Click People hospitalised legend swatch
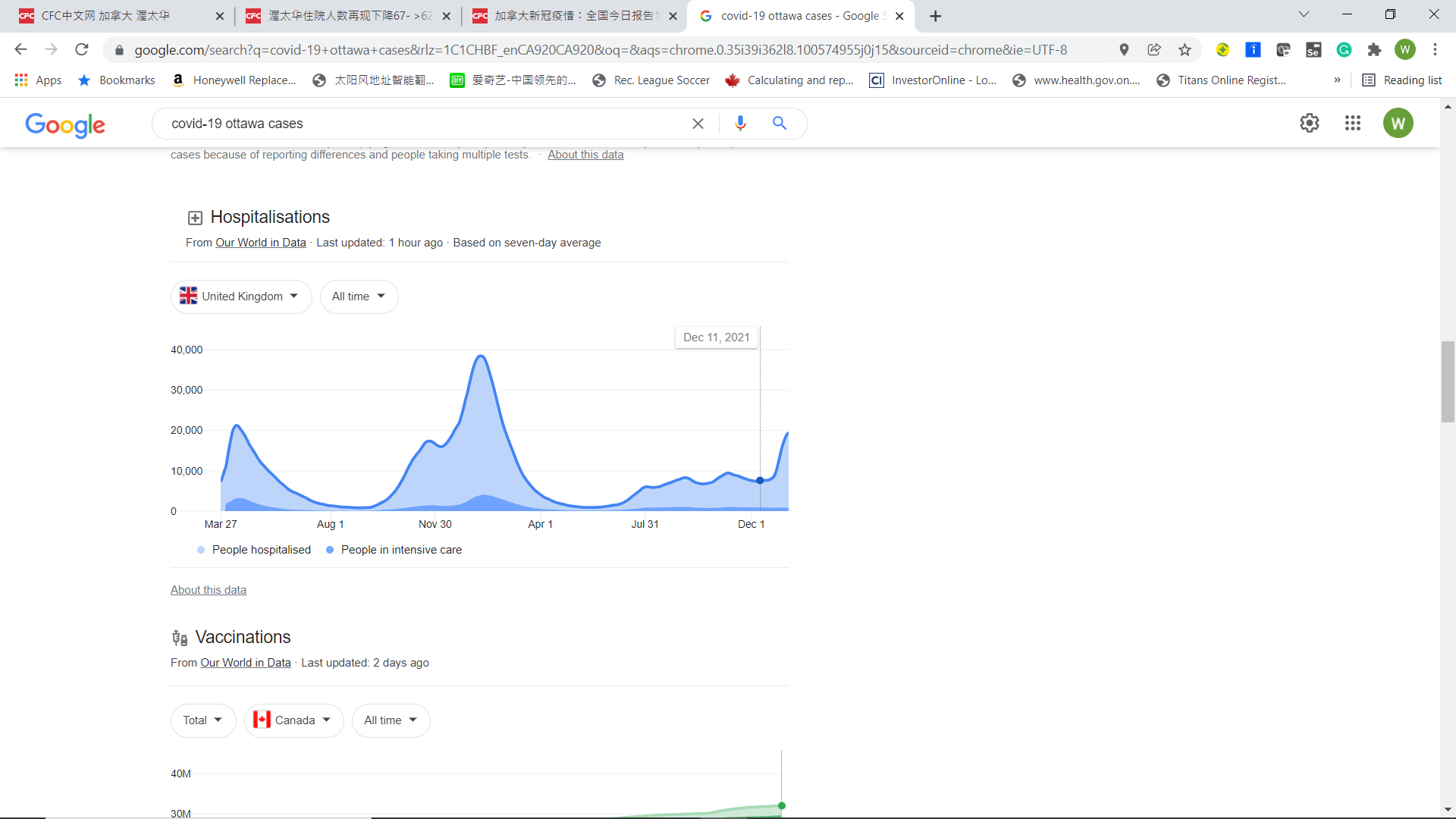 (x=201, y=550)
